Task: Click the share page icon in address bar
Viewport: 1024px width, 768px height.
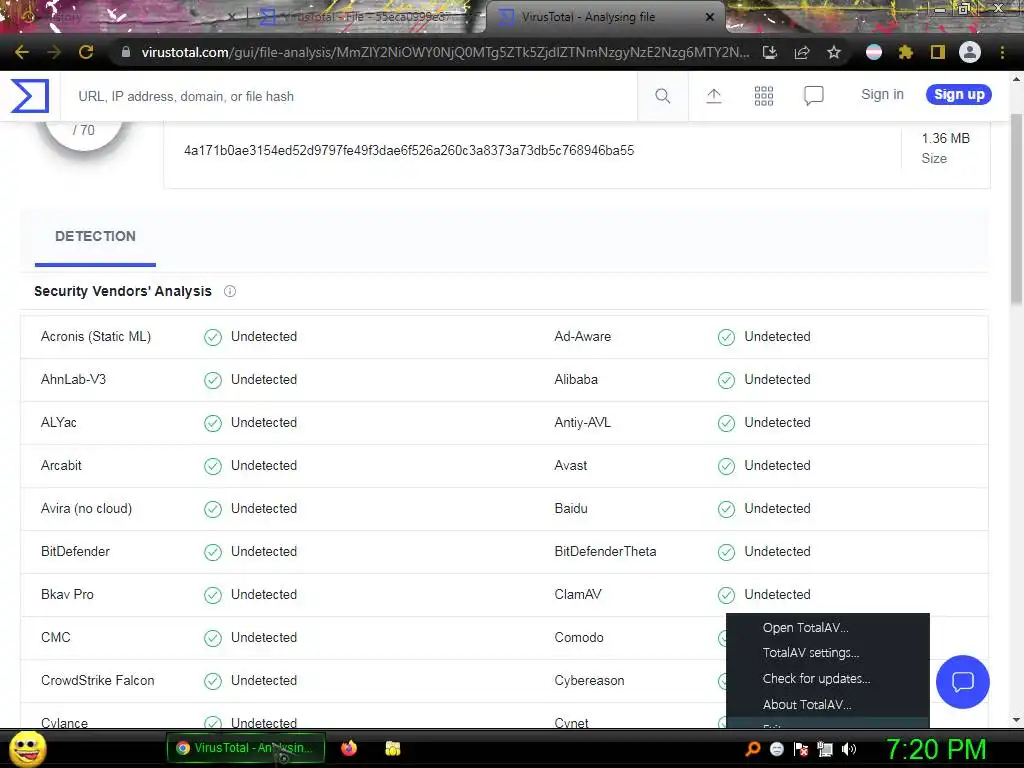Action: (802, 52)
